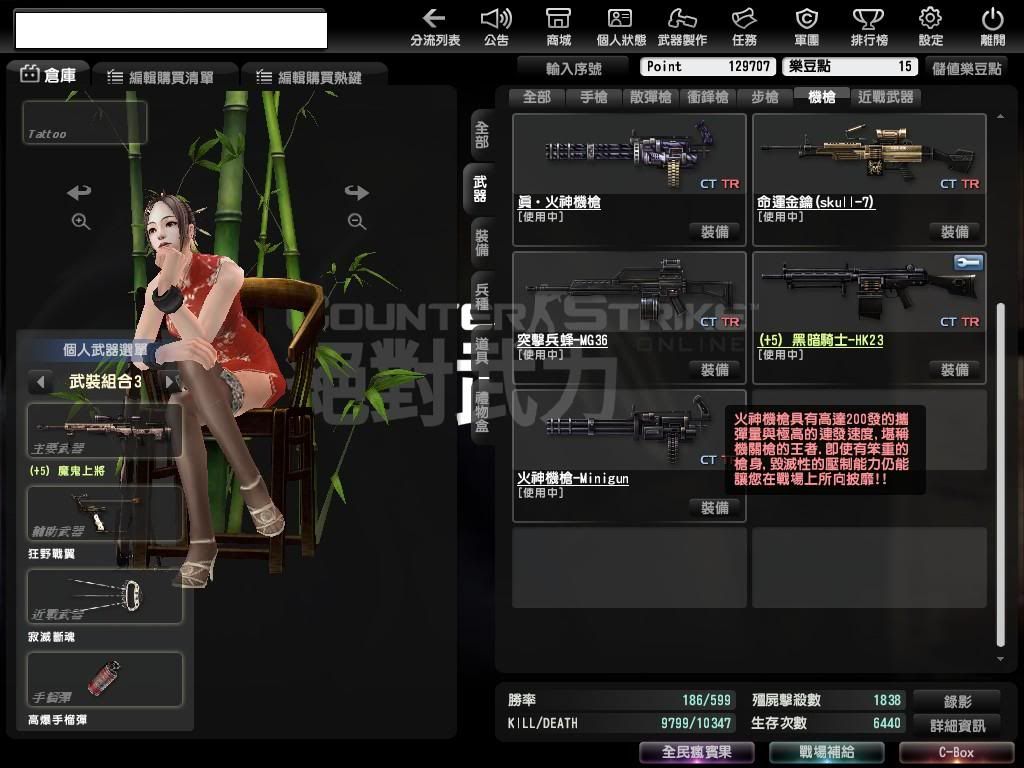Filter weapons by 散彈槍 shotguns
The width and height of the screenshot is (1024, 768).
pyautogui.click(x=650, y=97)
